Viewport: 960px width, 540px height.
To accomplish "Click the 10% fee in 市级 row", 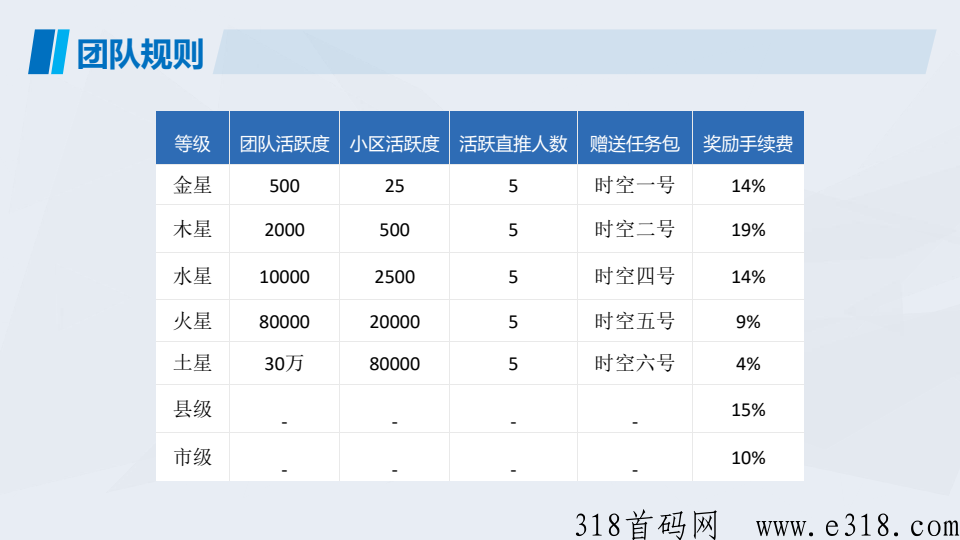I will (x=748, y=458).
